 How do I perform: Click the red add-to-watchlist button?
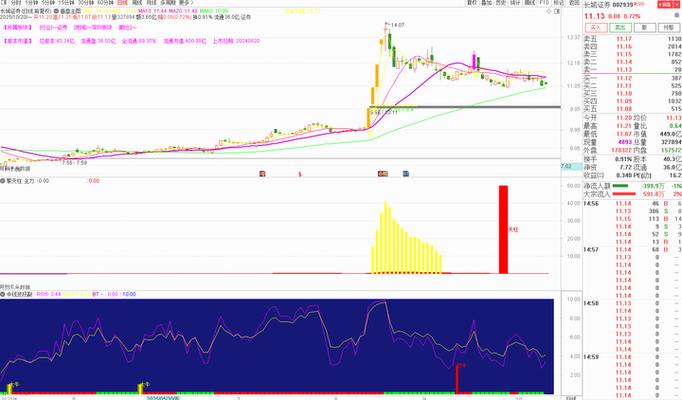pos(664,4)
